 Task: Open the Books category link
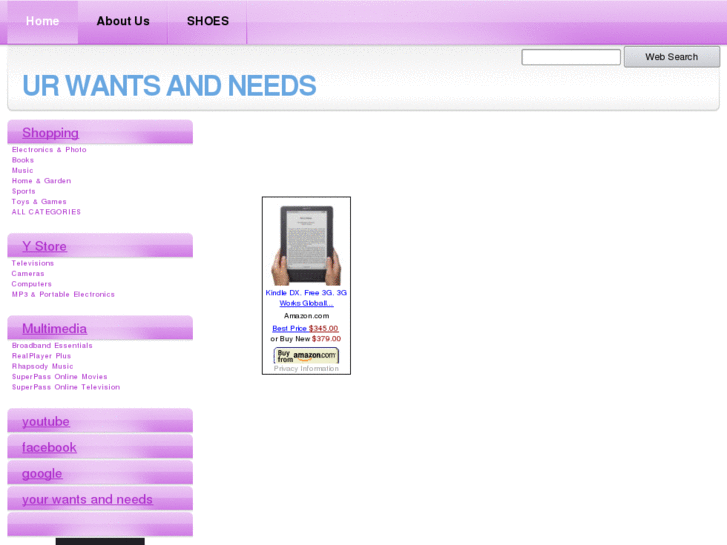(x=23, y=160)
